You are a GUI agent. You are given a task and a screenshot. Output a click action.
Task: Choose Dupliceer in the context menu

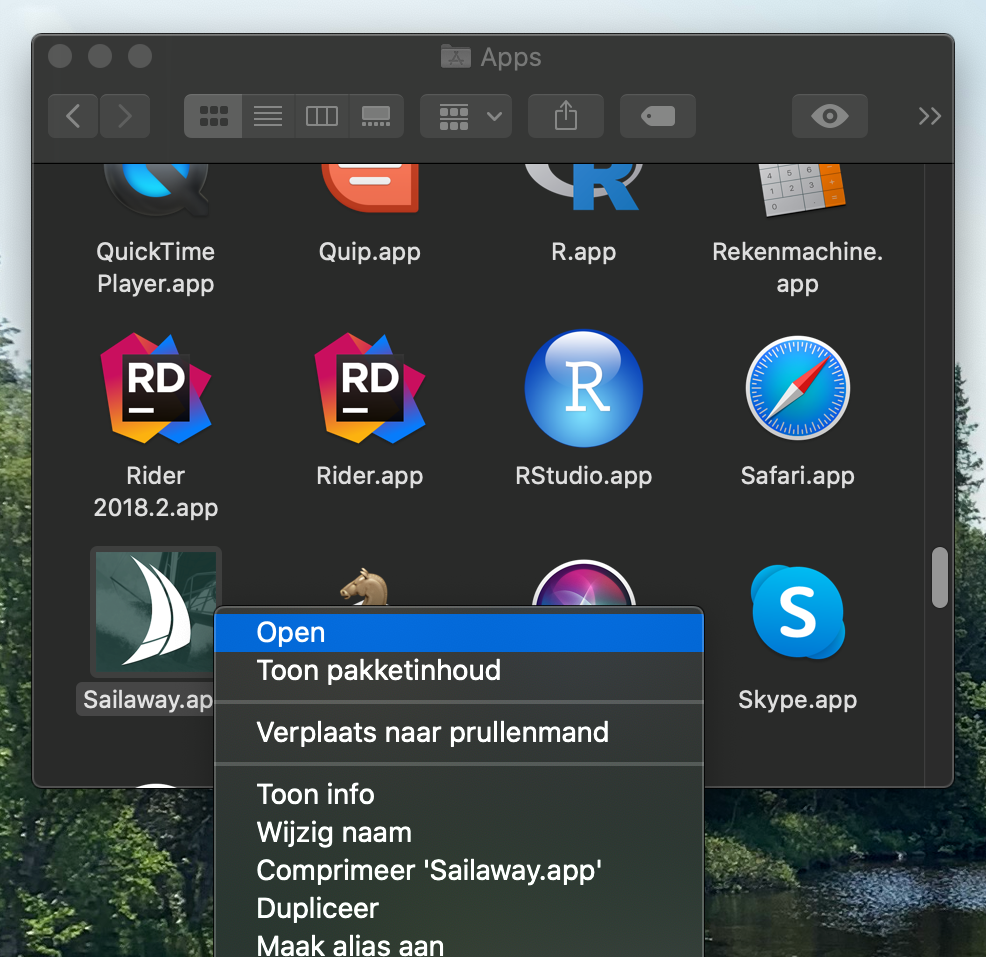459,909
